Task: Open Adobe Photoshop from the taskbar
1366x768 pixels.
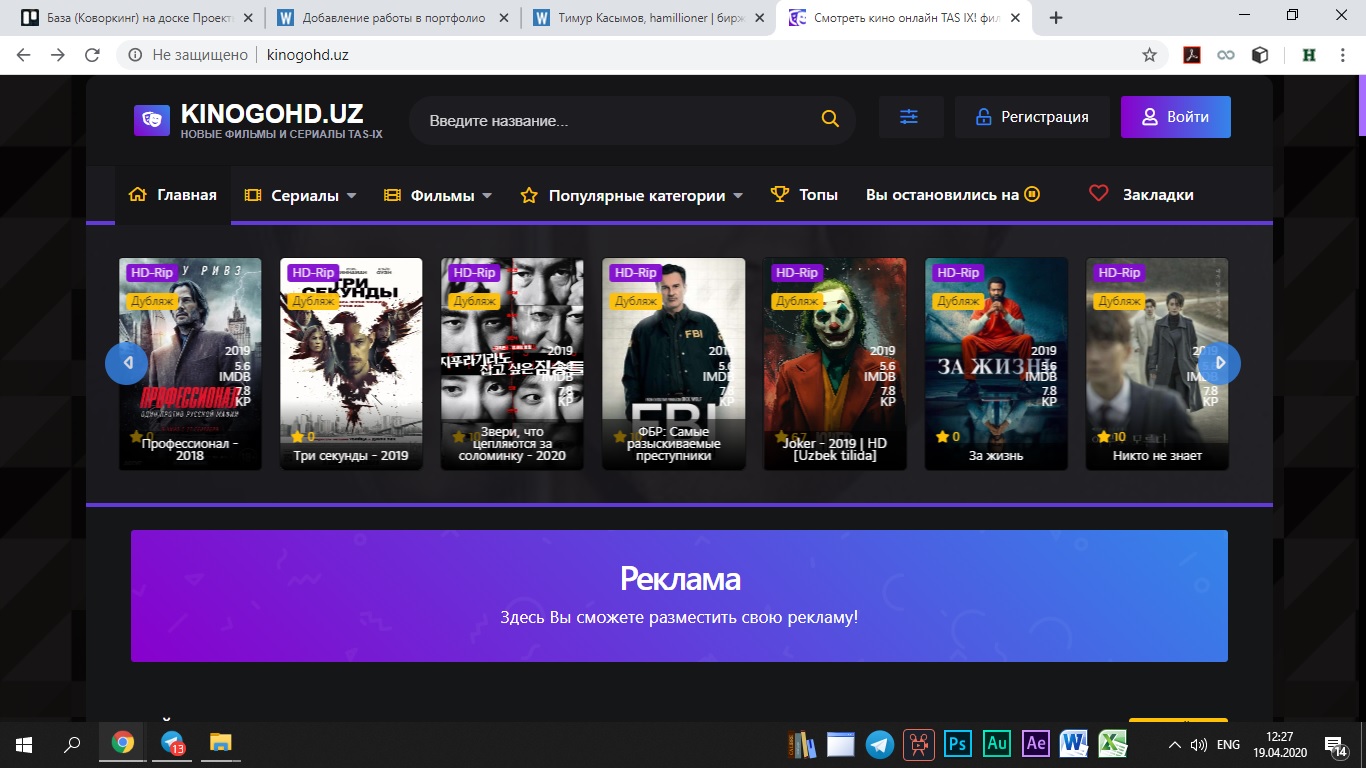Action: 958,744
